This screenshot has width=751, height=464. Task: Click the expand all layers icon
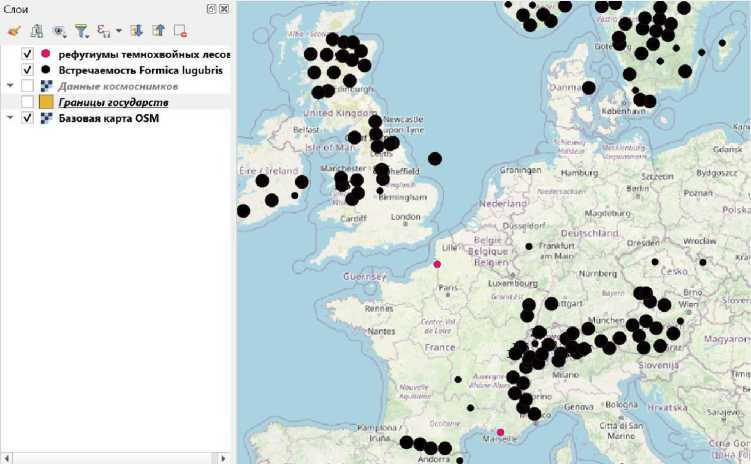[137, 31]
